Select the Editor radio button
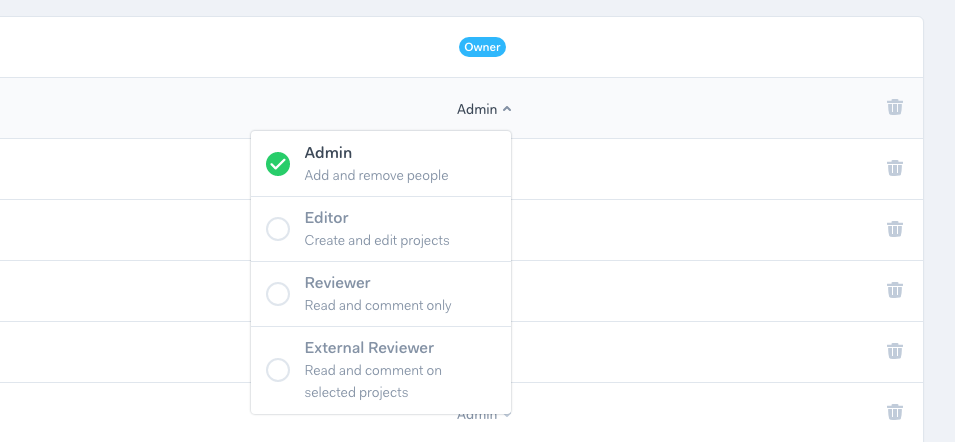 278,229
